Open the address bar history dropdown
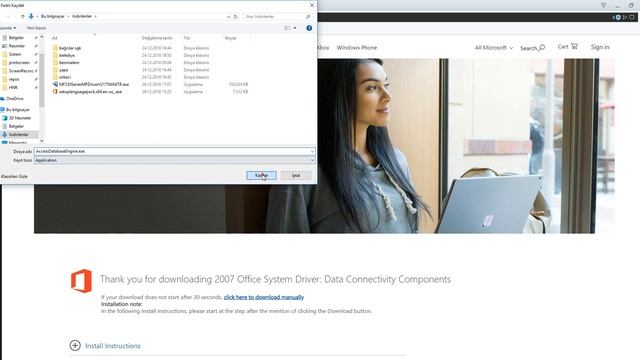 coord(228,17)
